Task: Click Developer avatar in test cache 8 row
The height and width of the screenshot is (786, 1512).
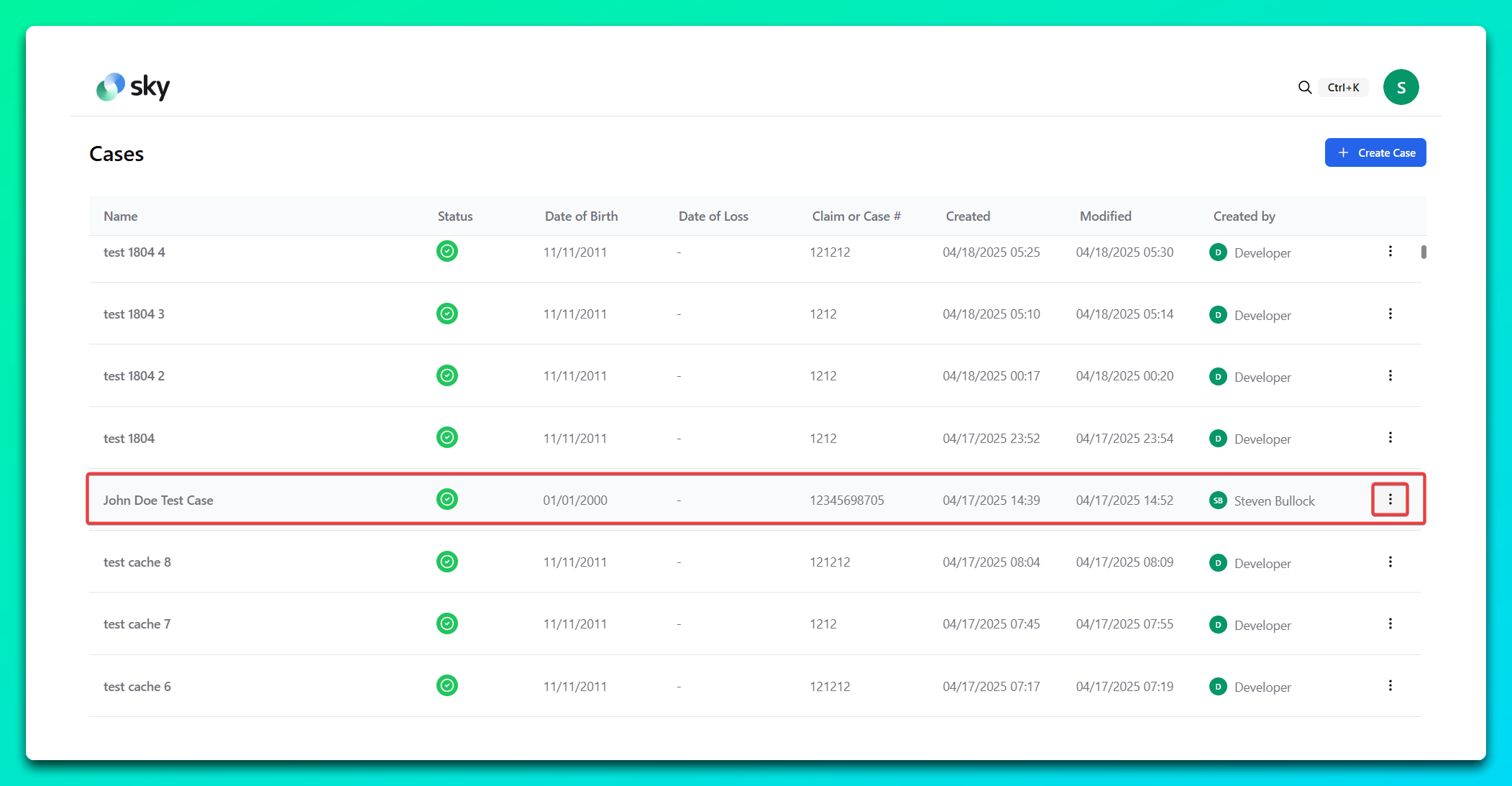Action: click(x=1217, y=562)
